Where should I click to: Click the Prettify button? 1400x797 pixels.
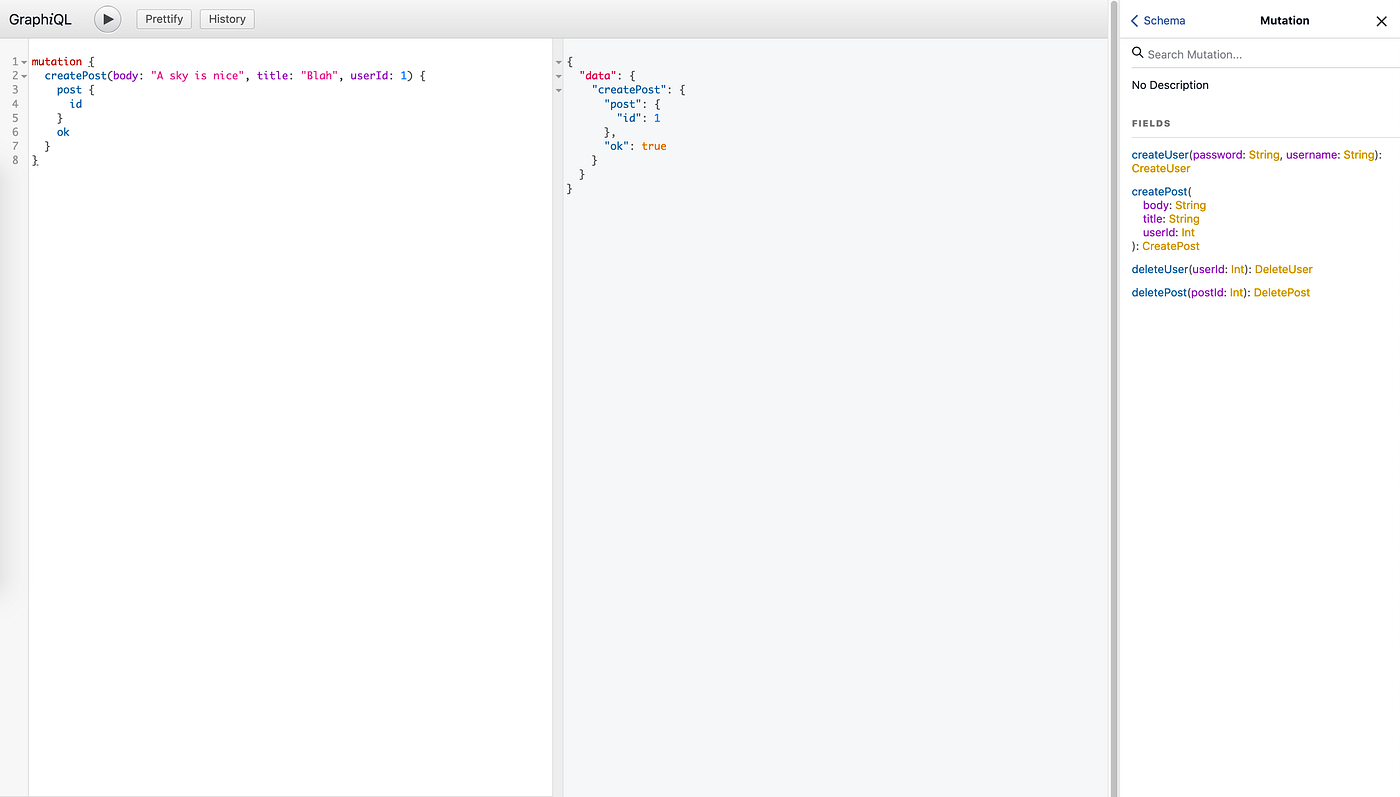[x=163, y=18]
